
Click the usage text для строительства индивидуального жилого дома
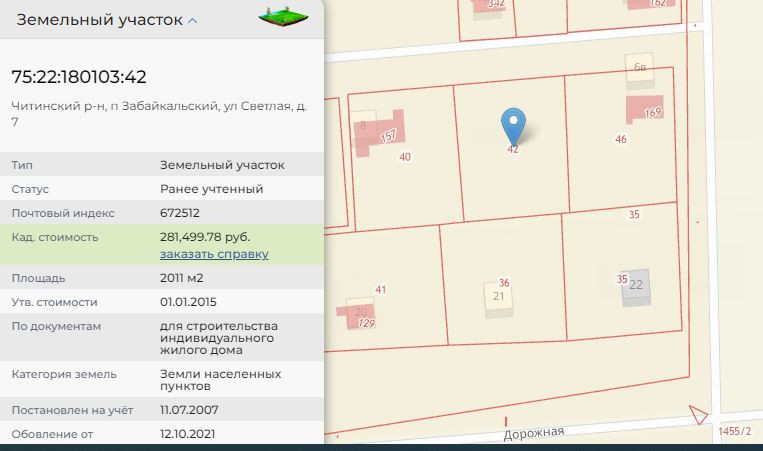tap(218, 338)
